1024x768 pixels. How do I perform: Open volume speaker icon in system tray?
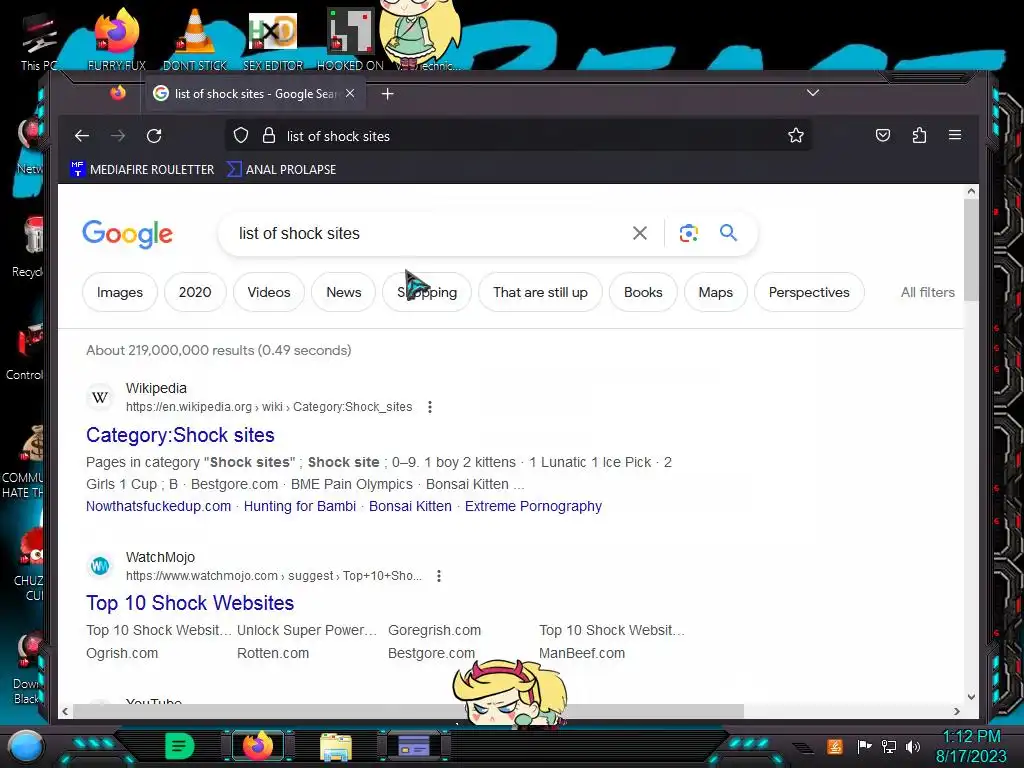pyautogui.click(x=913, y=746)
